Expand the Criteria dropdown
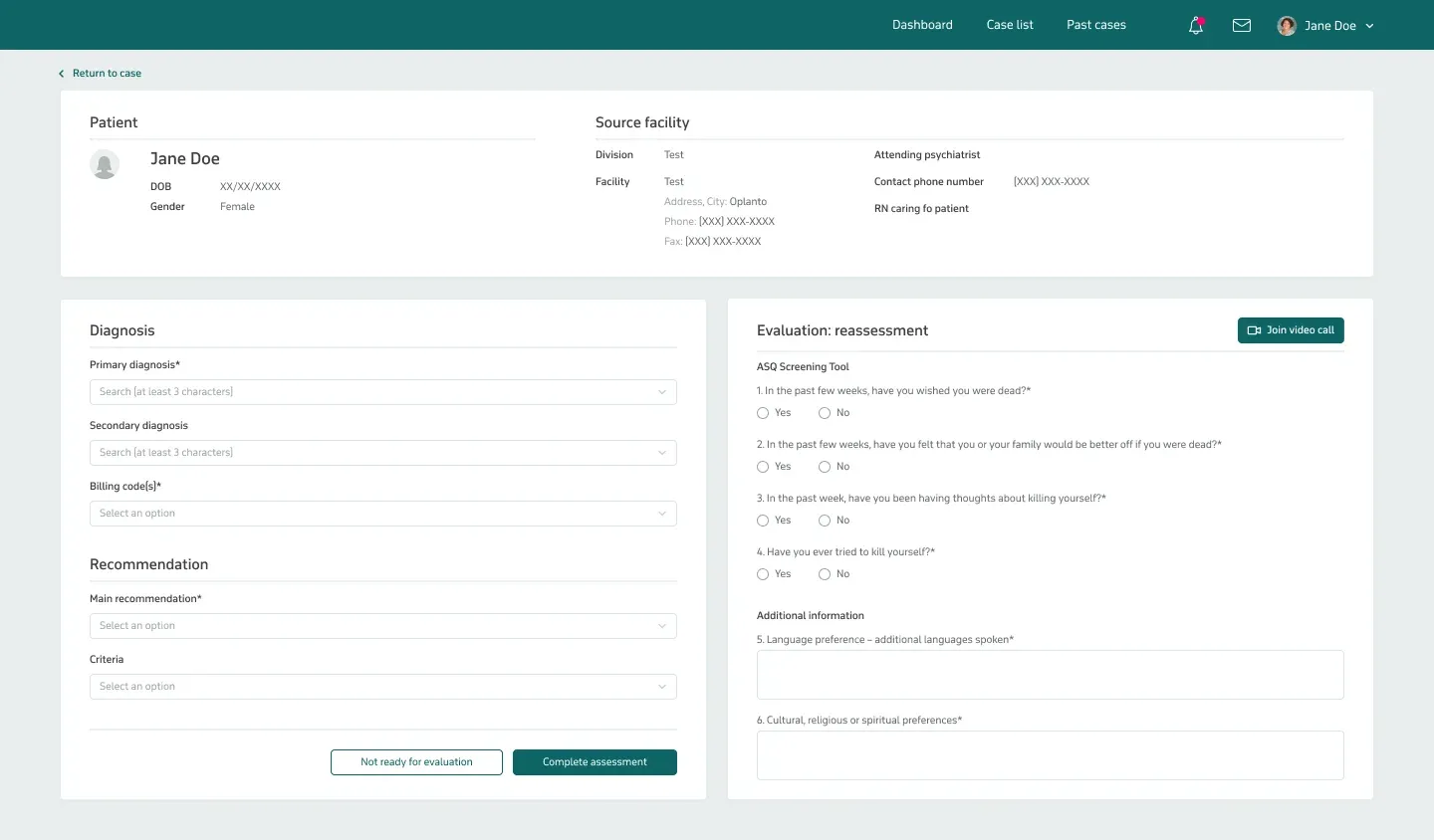 [383, 687]
